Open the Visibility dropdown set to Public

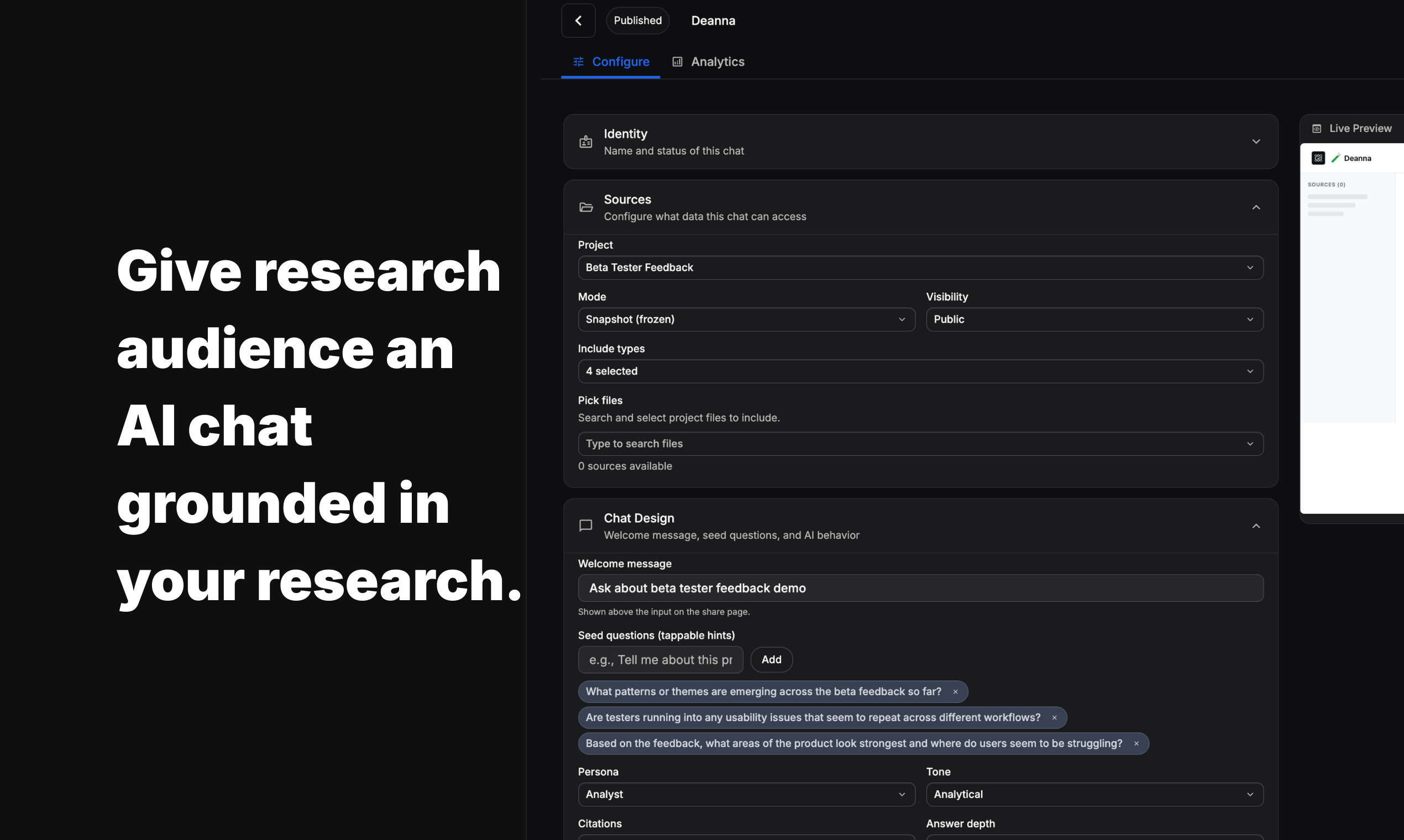pyautogui.click(x=1094, y=319)
